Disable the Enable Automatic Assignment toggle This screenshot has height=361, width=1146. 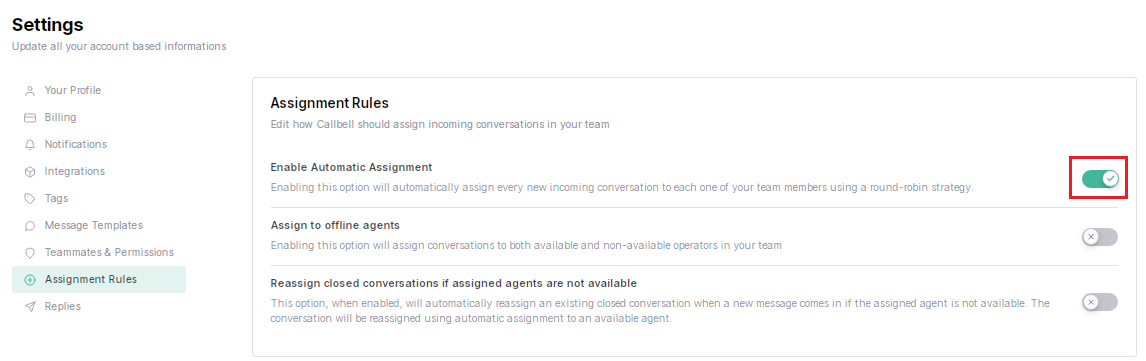point(1100,178)
